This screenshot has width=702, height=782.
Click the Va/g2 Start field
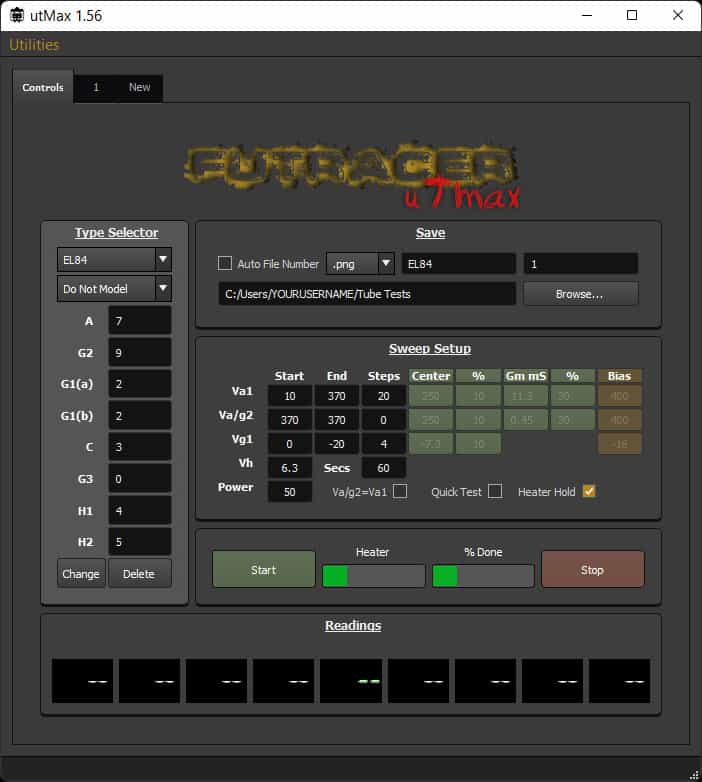coord(290,420)
